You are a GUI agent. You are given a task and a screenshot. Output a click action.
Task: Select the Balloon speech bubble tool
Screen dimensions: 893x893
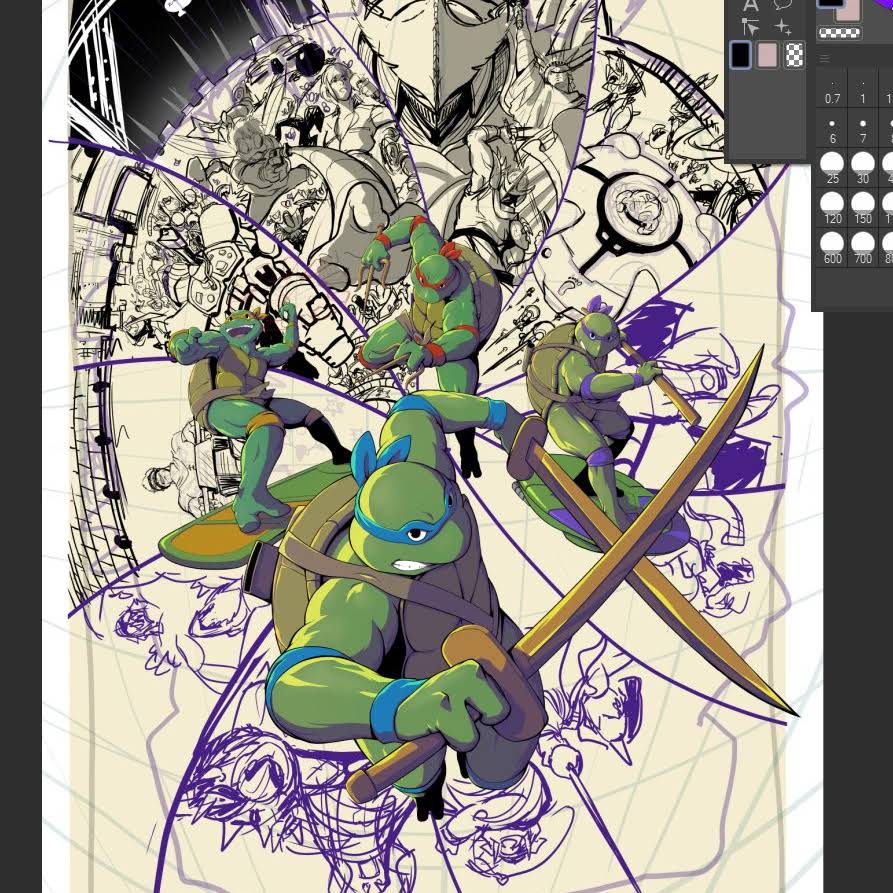782,5
